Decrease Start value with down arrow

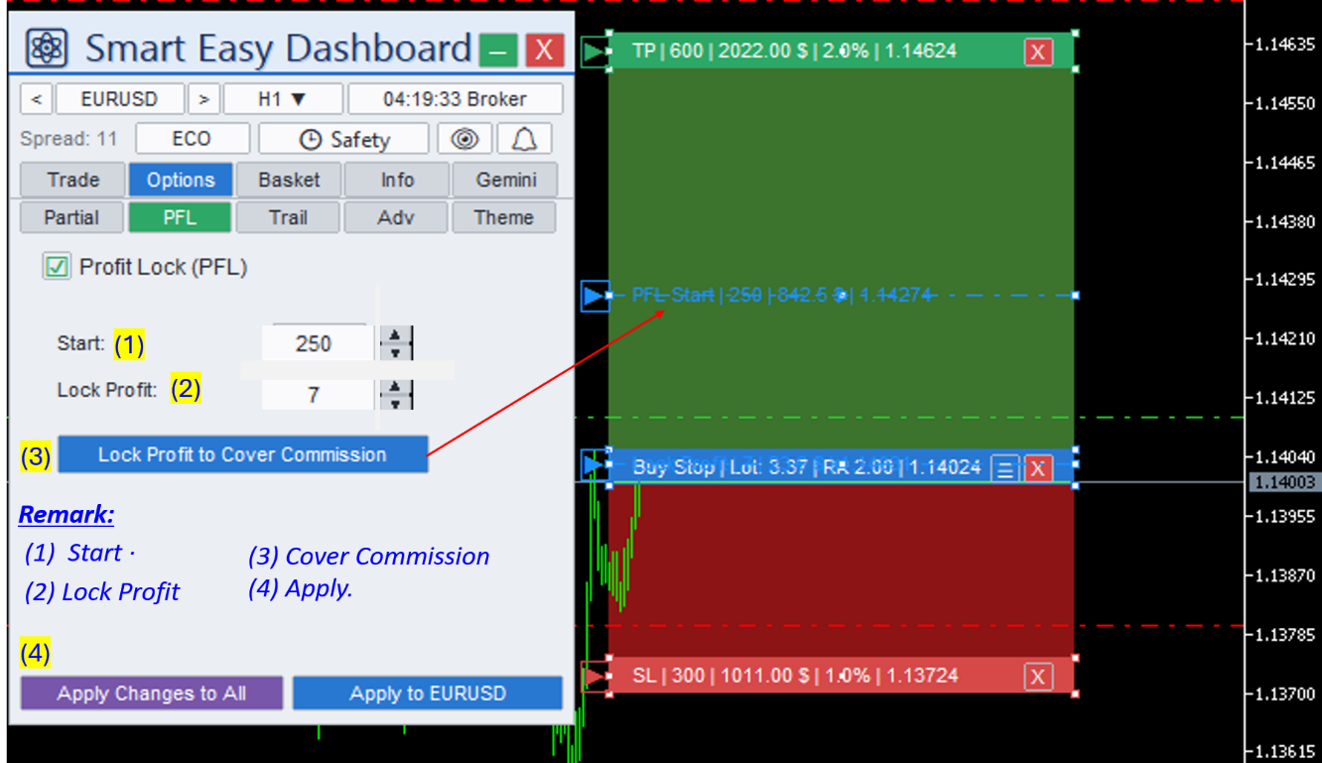396,352
